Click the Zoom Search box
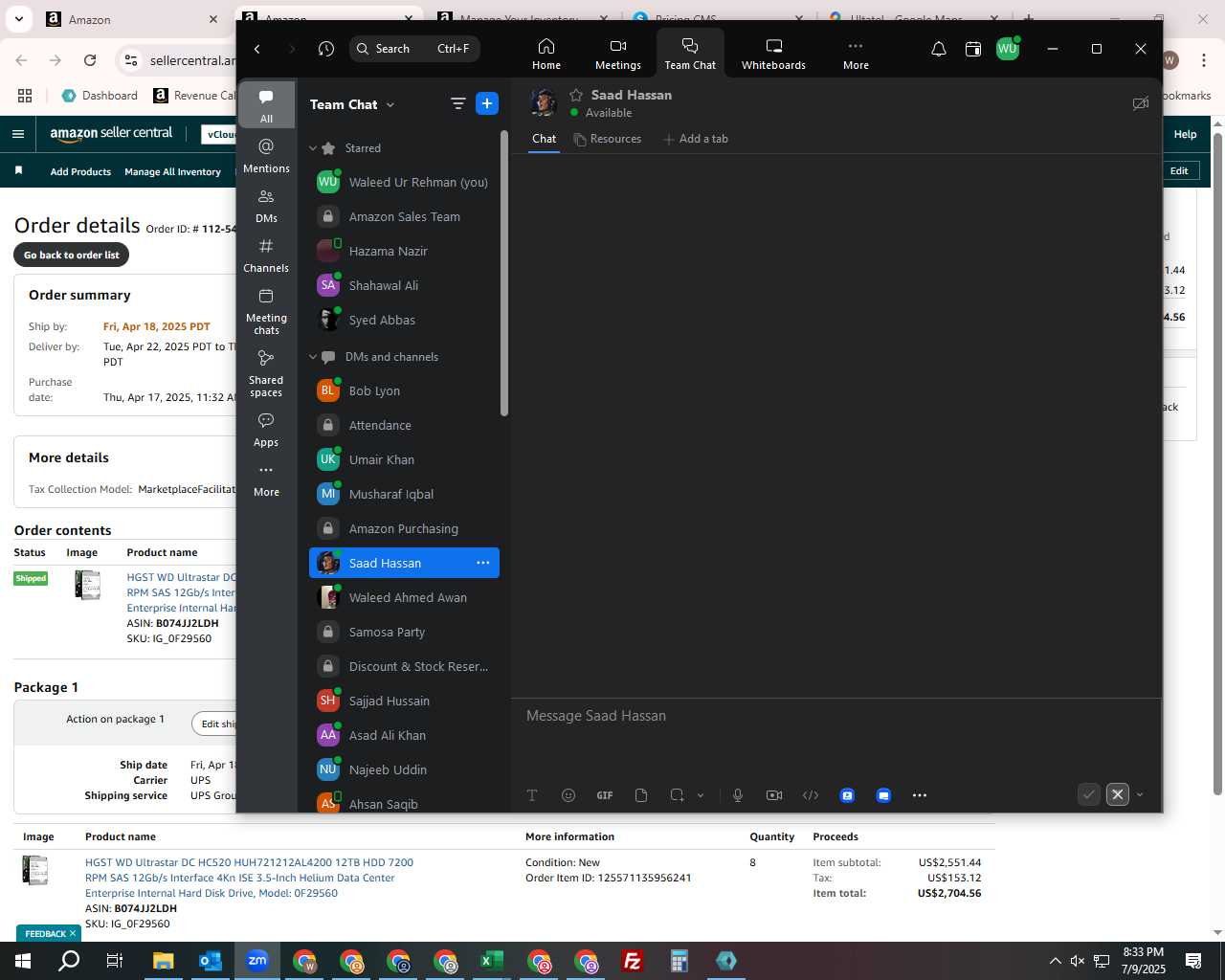 pyautogui.click(x=414, y=49)
